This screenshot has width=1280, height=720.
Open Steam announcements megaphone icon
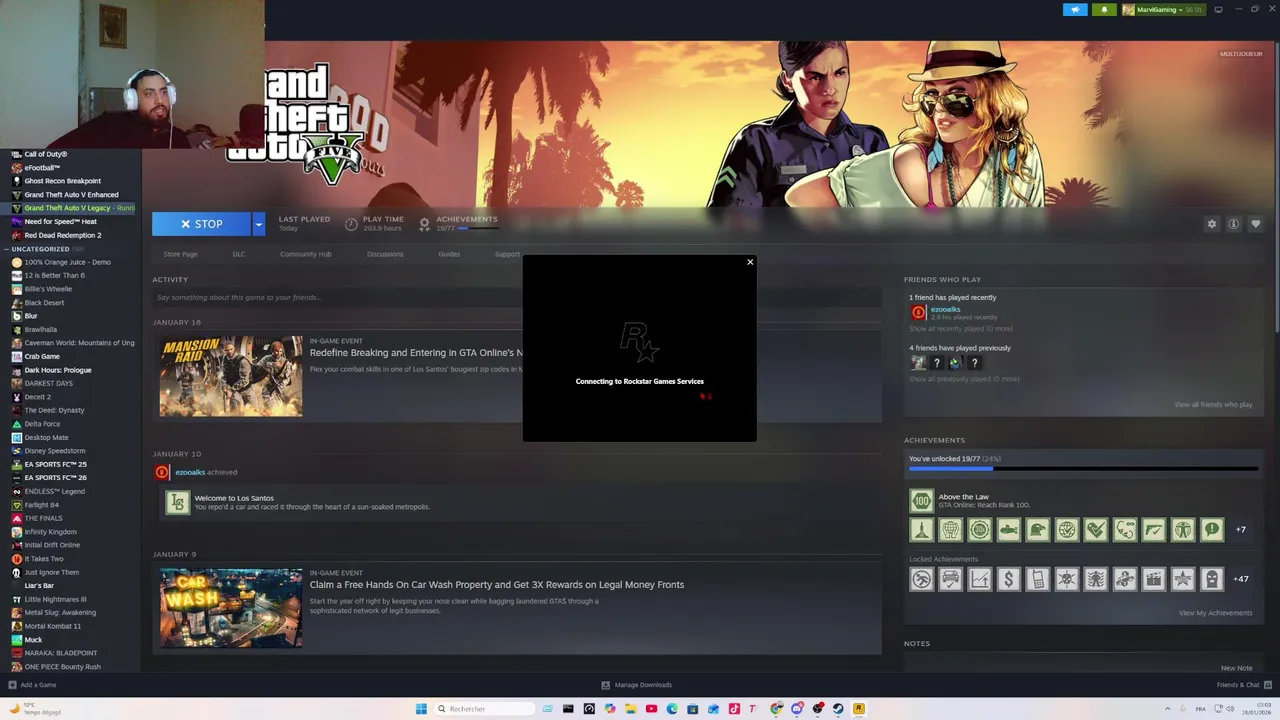[1075, 10]
